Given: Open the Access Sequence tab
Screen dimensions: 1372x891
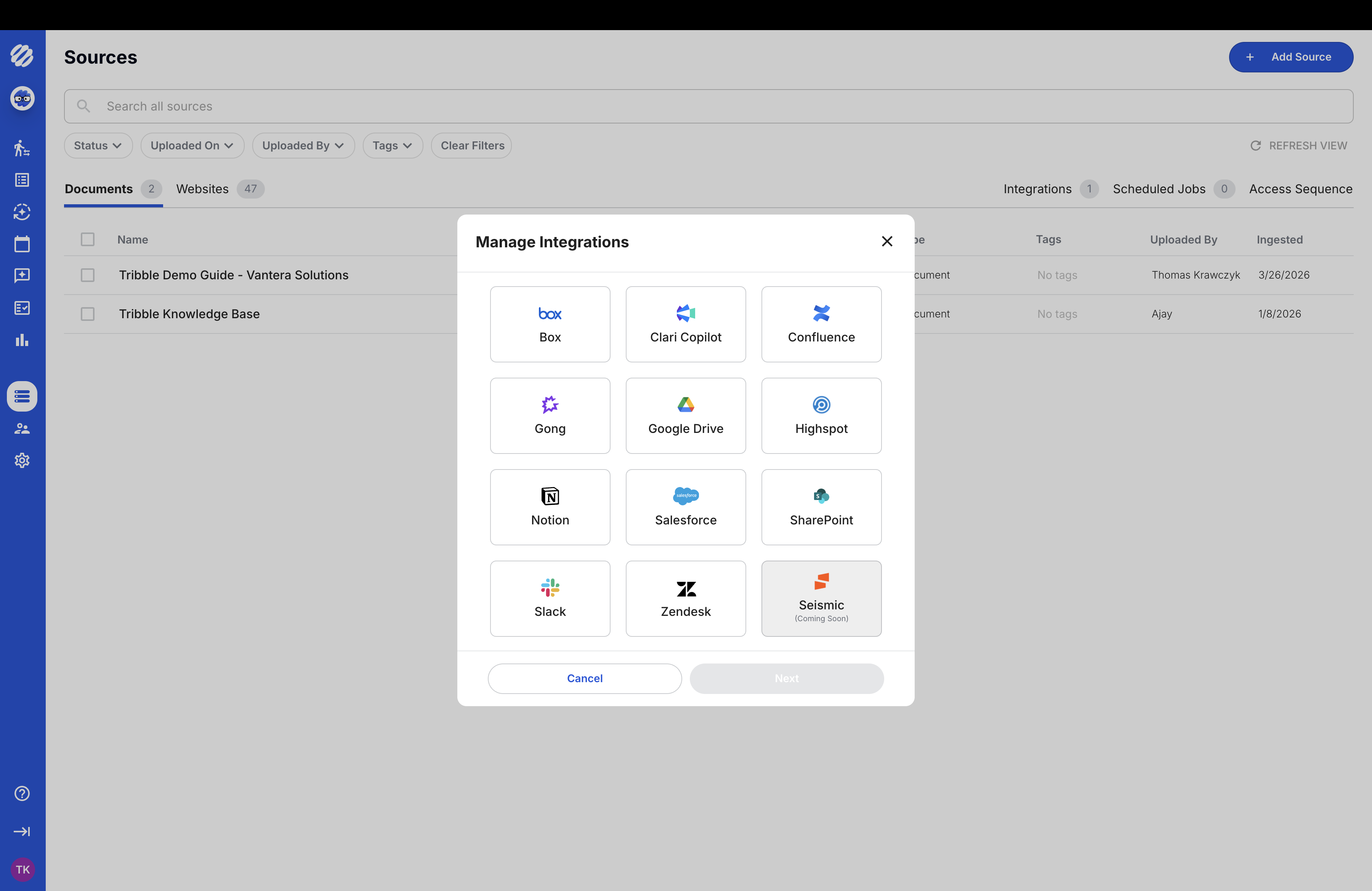Looking at the screenshot, I should (1300, 189).
